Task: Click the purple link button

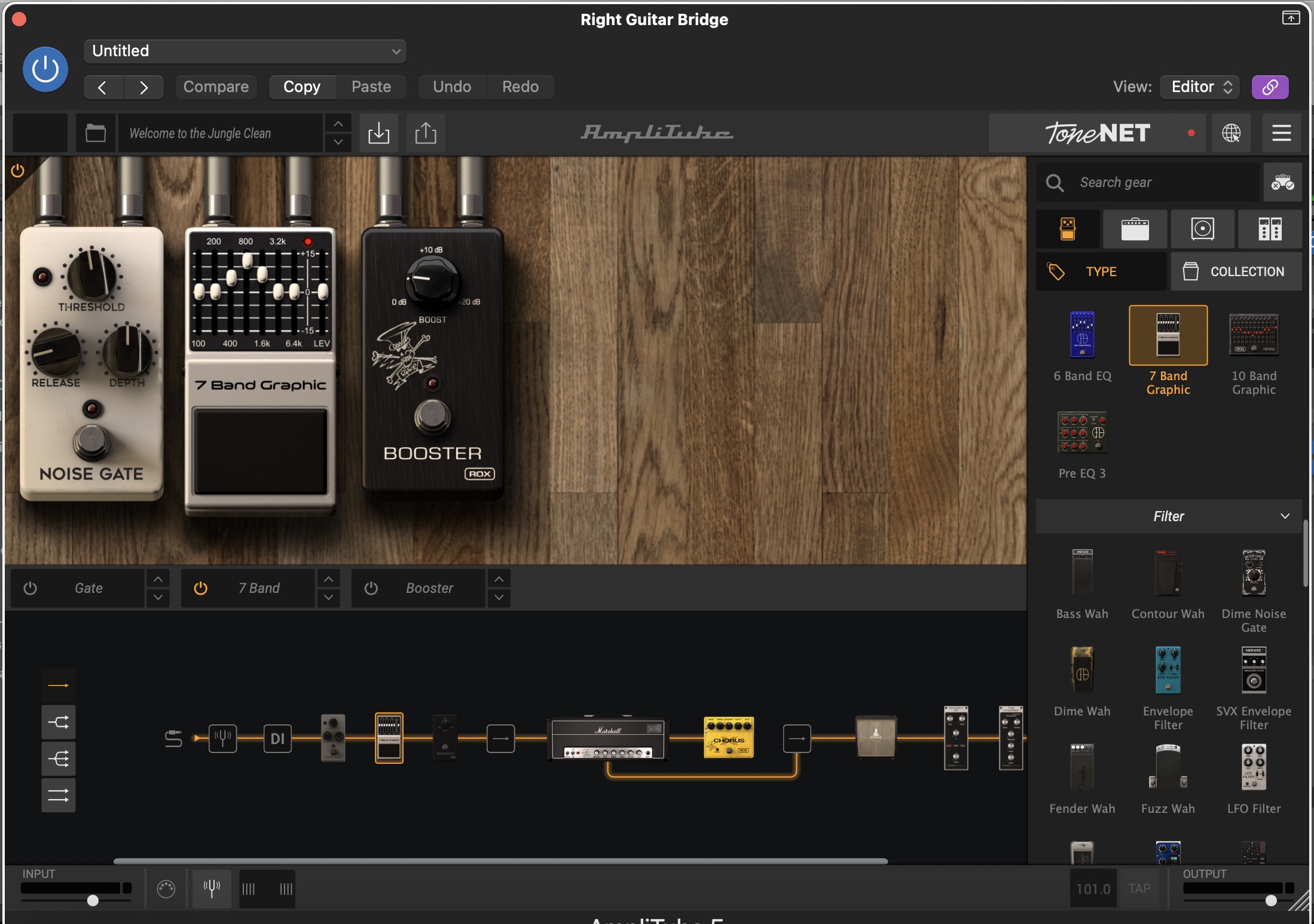Action: (x=1270, y=87)
